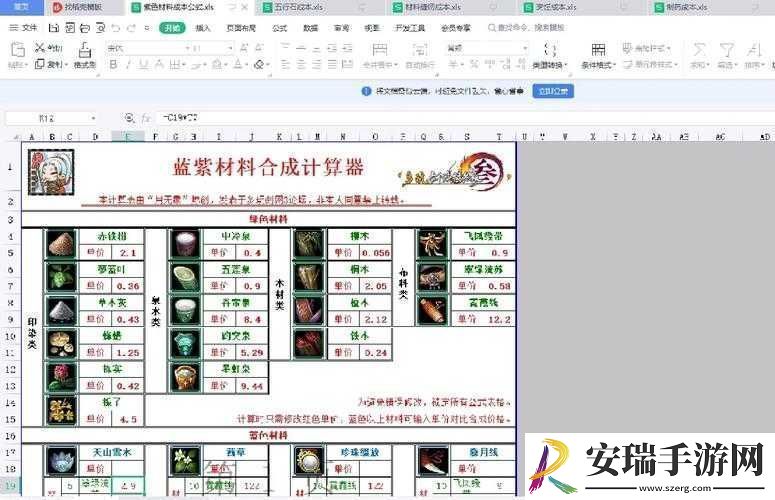The width and height of the screenshot is (775, 500).
Task: Click the home tab at far left
Action: point(21,7)
